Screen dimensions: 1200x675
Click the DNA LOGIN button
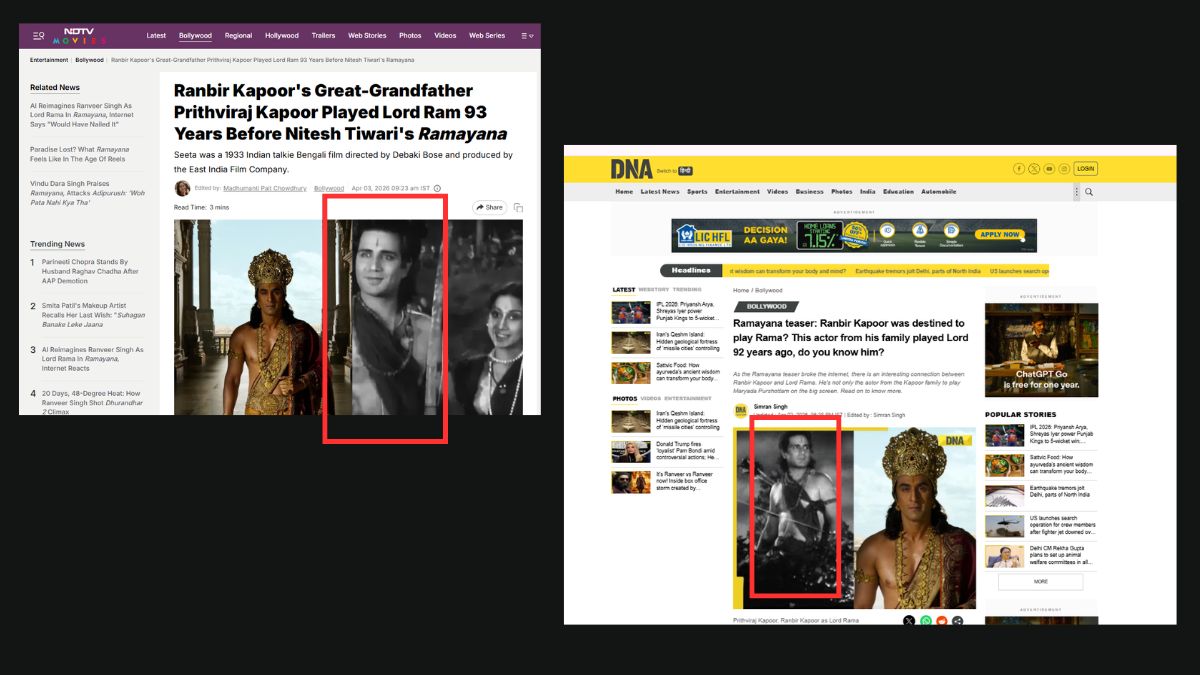coord(1086,169)
